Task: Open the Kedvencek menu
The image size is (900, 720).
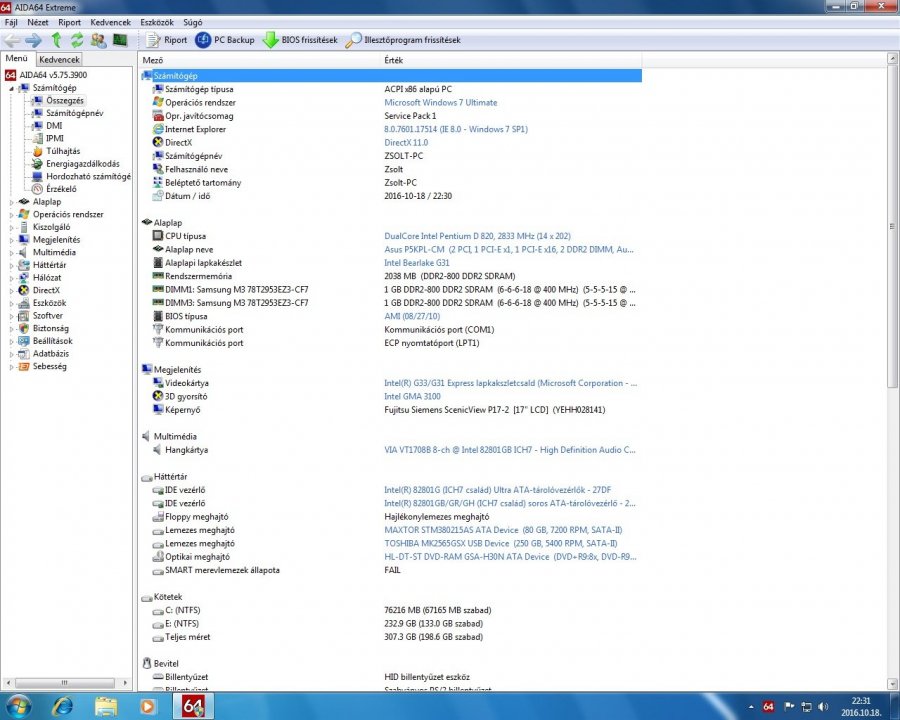Action: click(111, 22)
